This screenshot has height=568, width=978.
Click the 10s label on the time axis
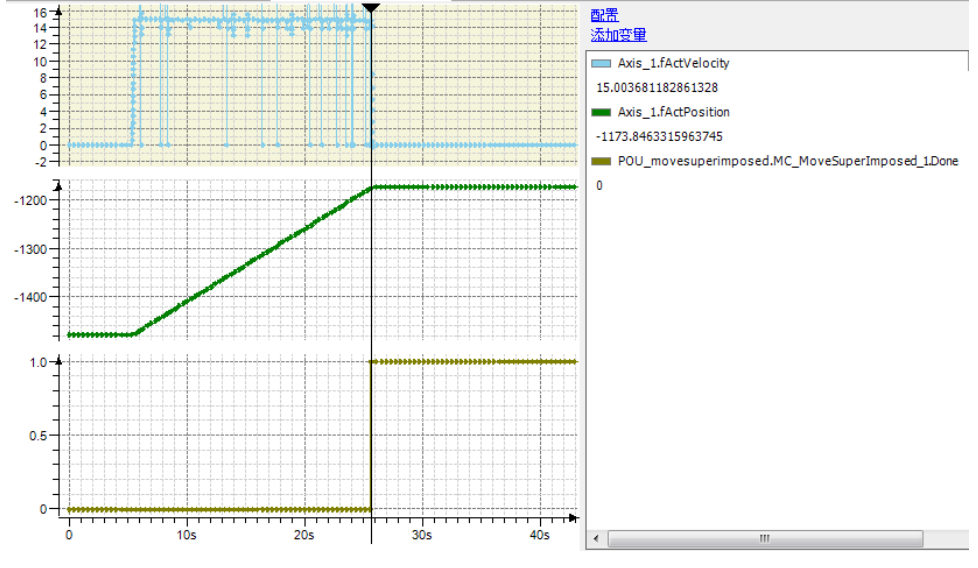[186, 535]
